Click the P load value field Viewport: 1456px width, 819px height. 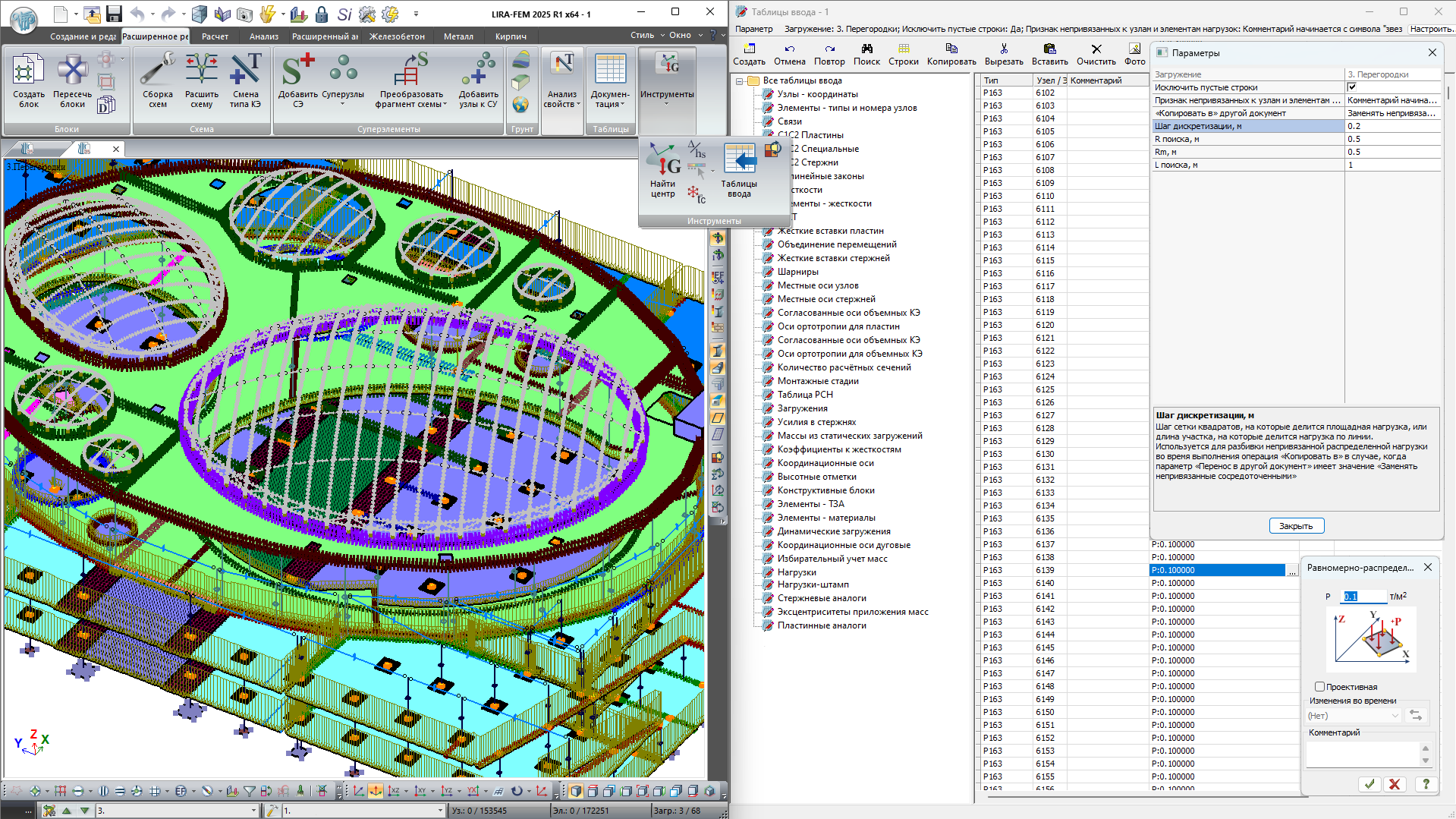coord(1364,597)
